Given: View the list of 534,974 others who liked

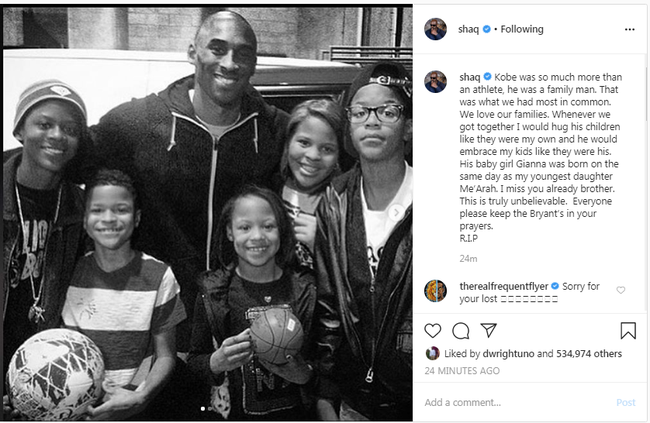Looking at the screenshot, I should click(x=589, y=354).
